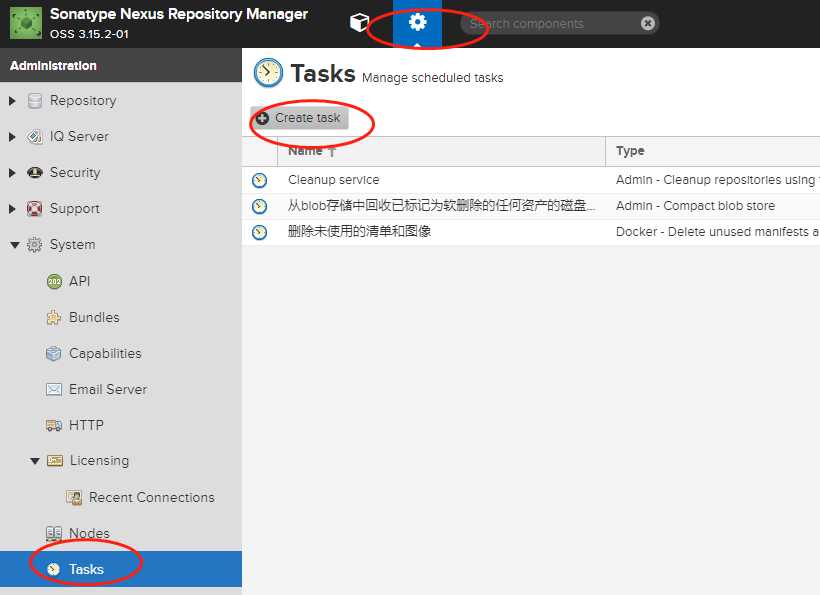Select the Security label in sidebar

pos(75,173)
